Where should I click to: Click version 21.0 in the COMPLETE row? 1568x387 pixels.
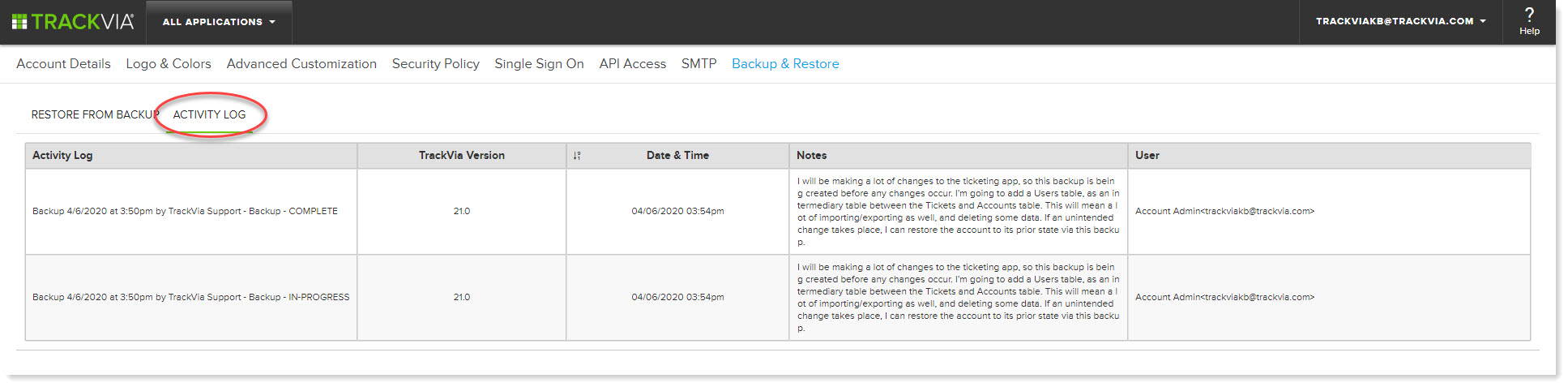point(462,211)
